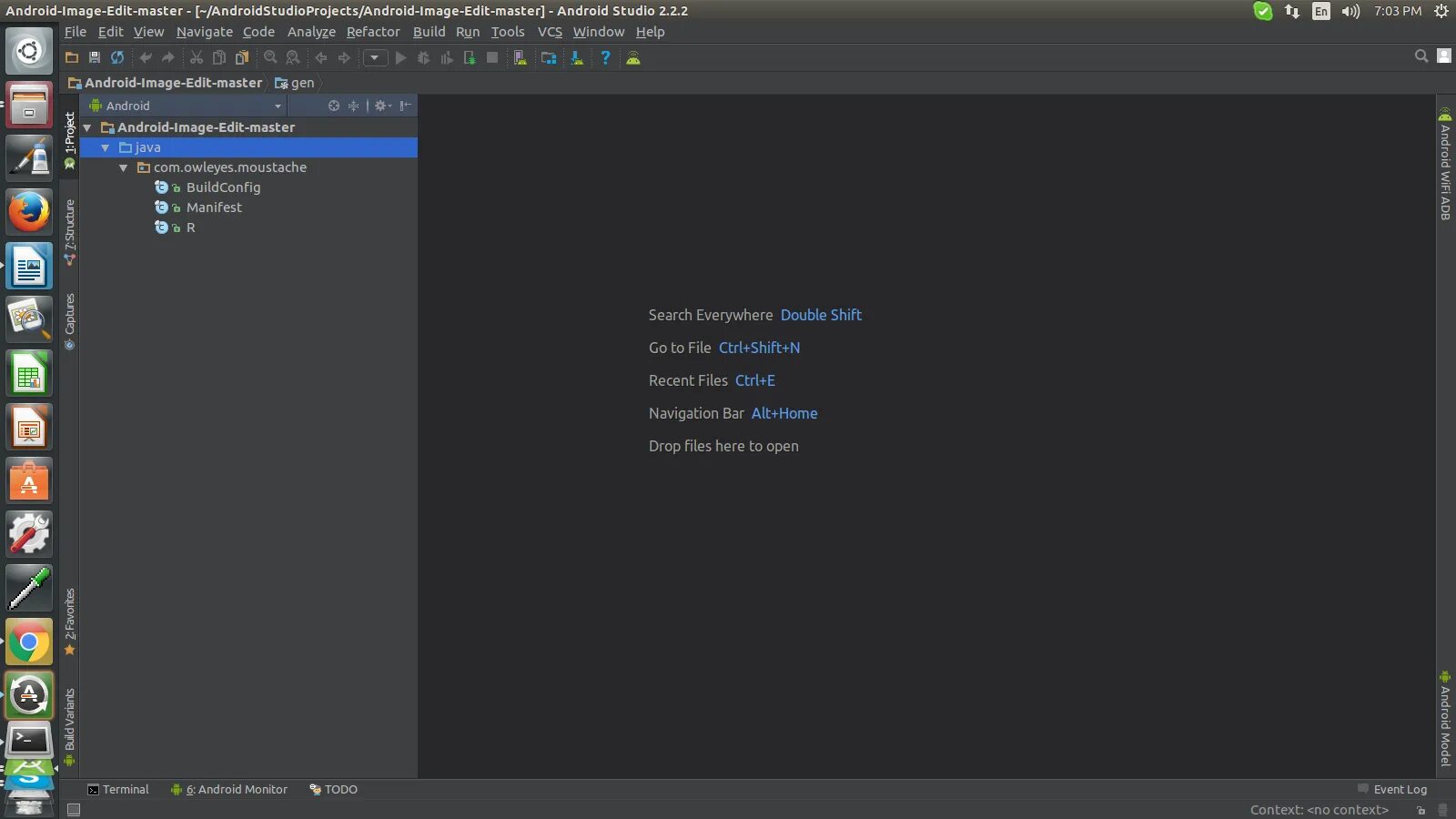Toggle the 1: Project side tab
Image resolution: width=1456 pixels, height=819 pixels.
tap(70, 140)
